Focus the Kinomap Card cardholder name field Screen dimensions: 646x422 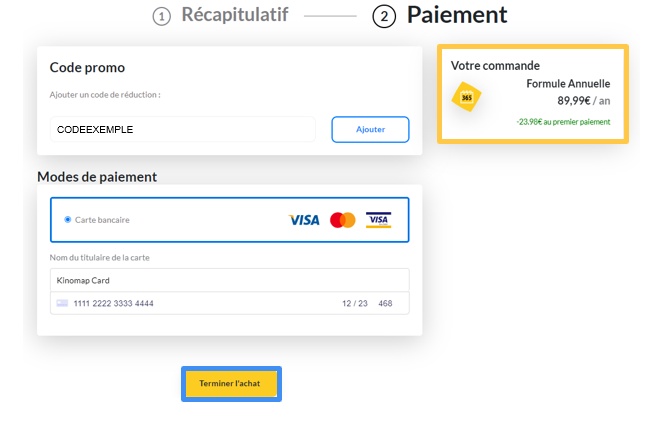(229, 280)
